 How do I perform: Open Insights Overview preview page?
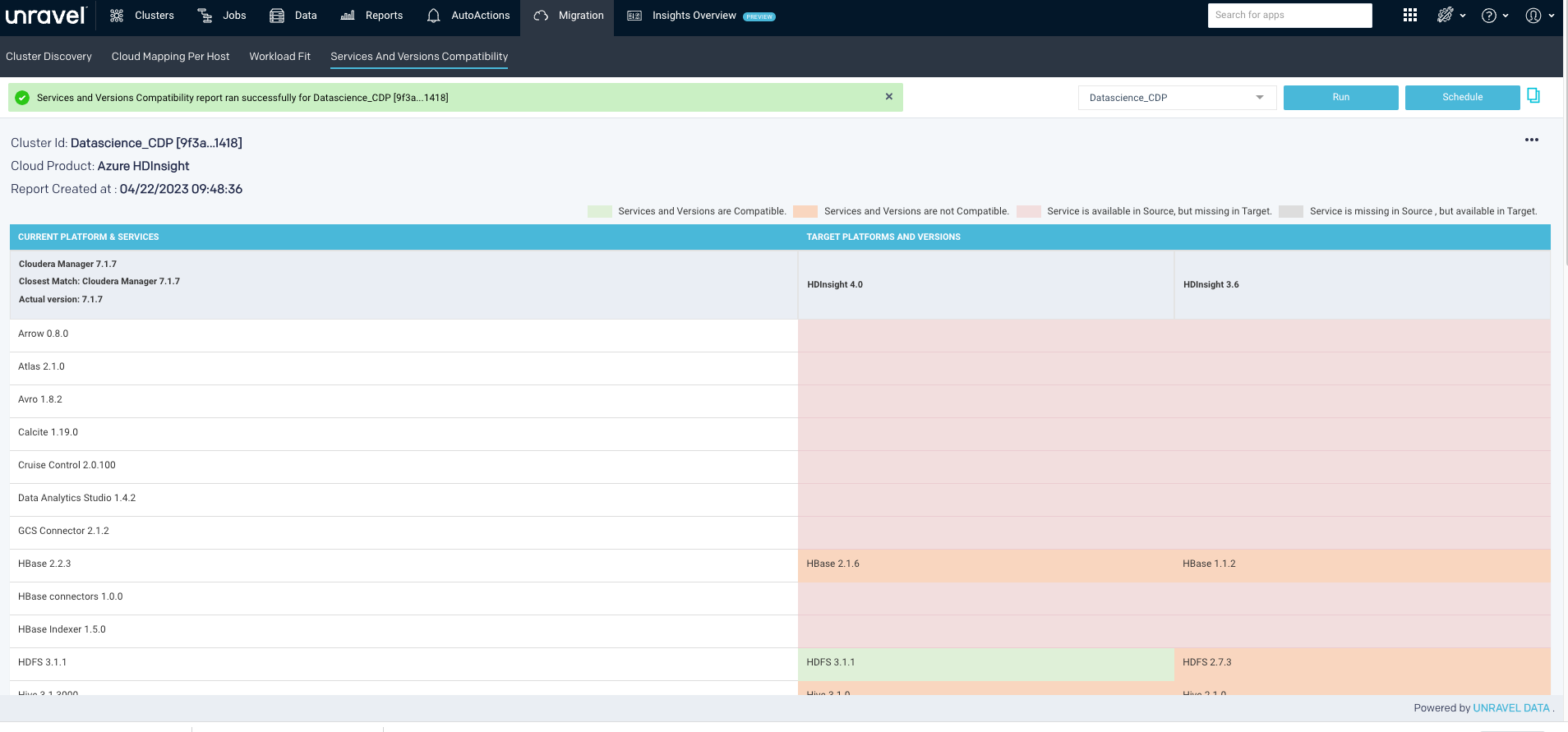tap(701, 16)
